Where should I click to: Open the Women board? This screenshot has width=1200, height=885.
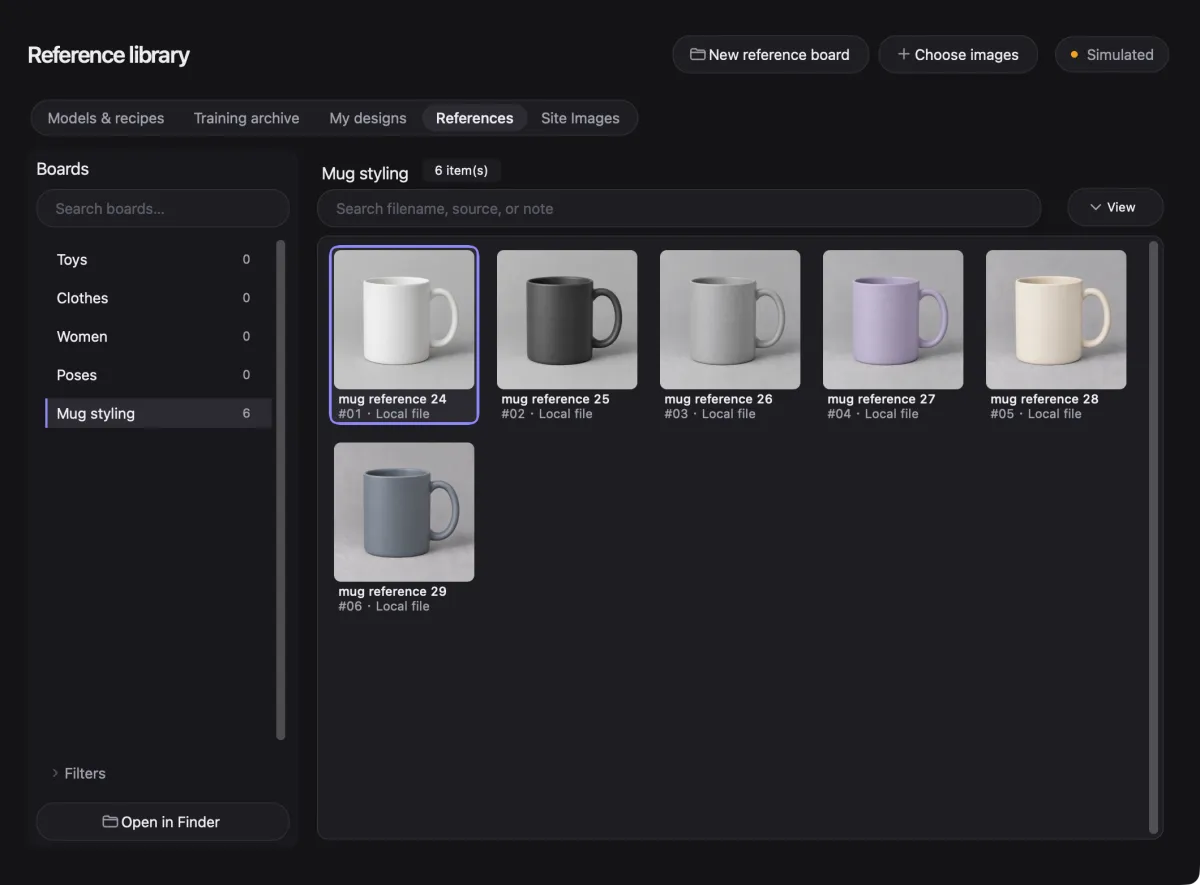coord(158,337)
